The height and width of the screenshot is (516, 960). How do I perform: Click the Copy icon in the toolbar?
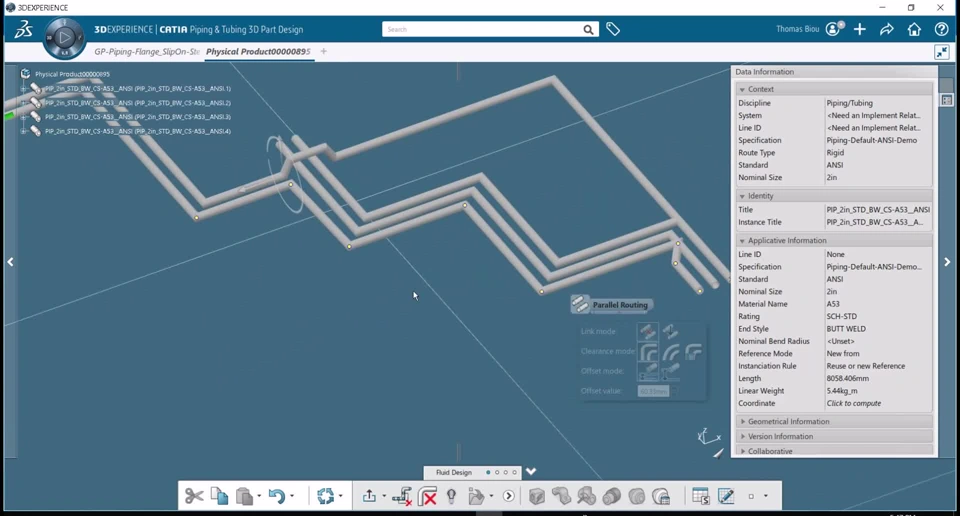tap(219, 496)
